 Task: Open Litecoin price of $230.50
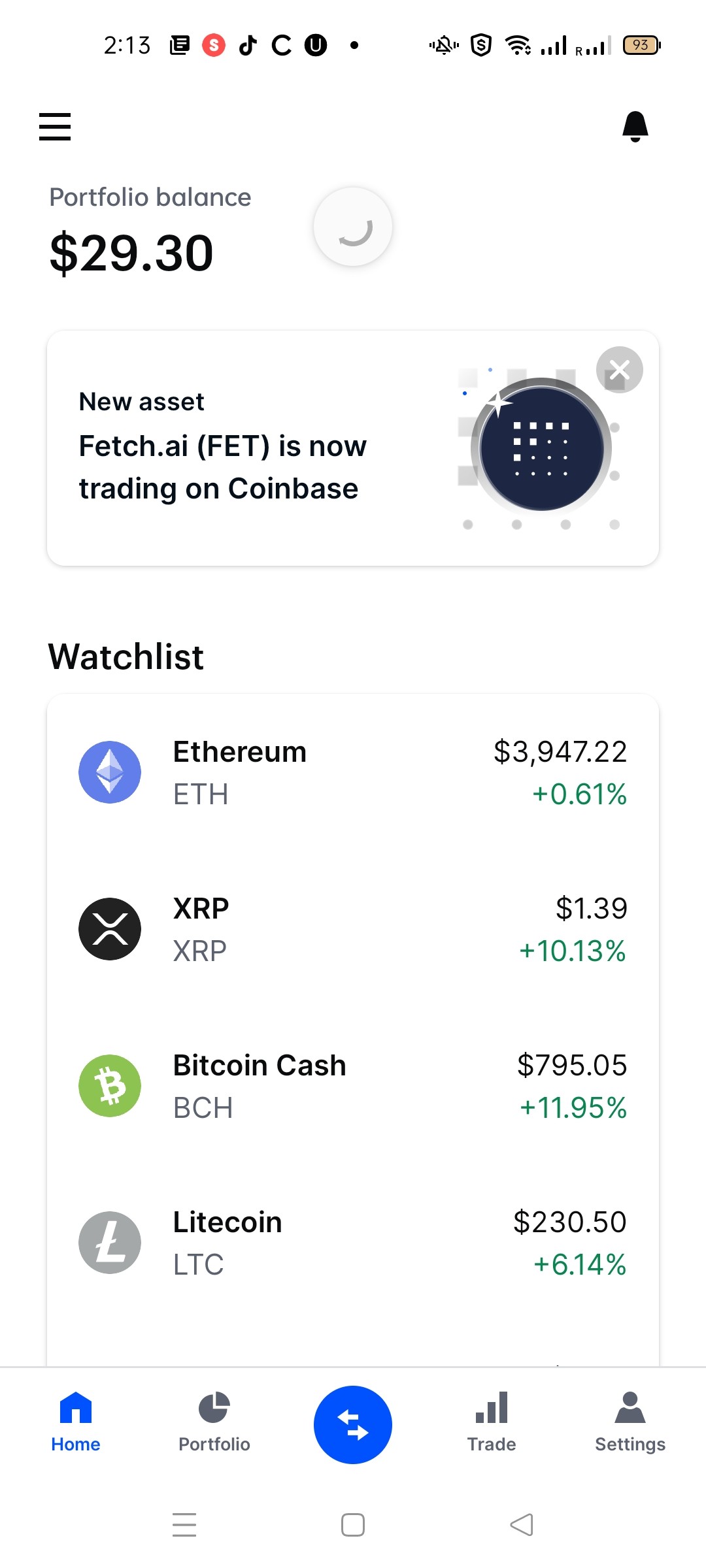[570, 1222]
